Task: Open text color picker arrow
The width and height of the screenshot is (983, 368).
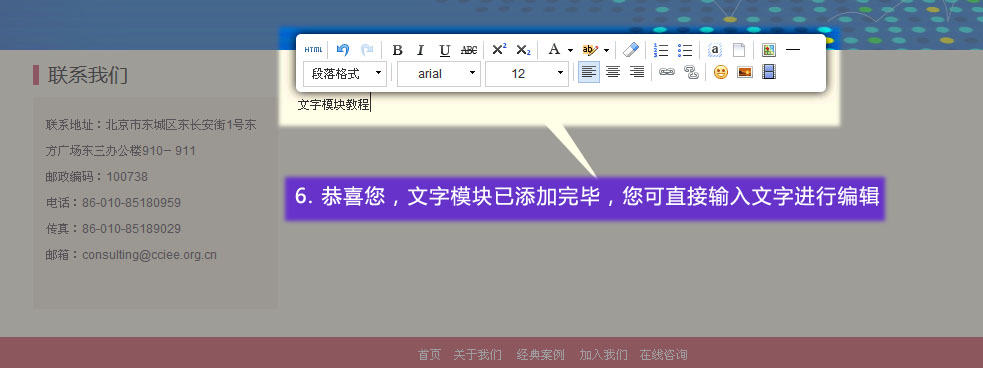Action: pyautogui.click(x=570, y=50)
